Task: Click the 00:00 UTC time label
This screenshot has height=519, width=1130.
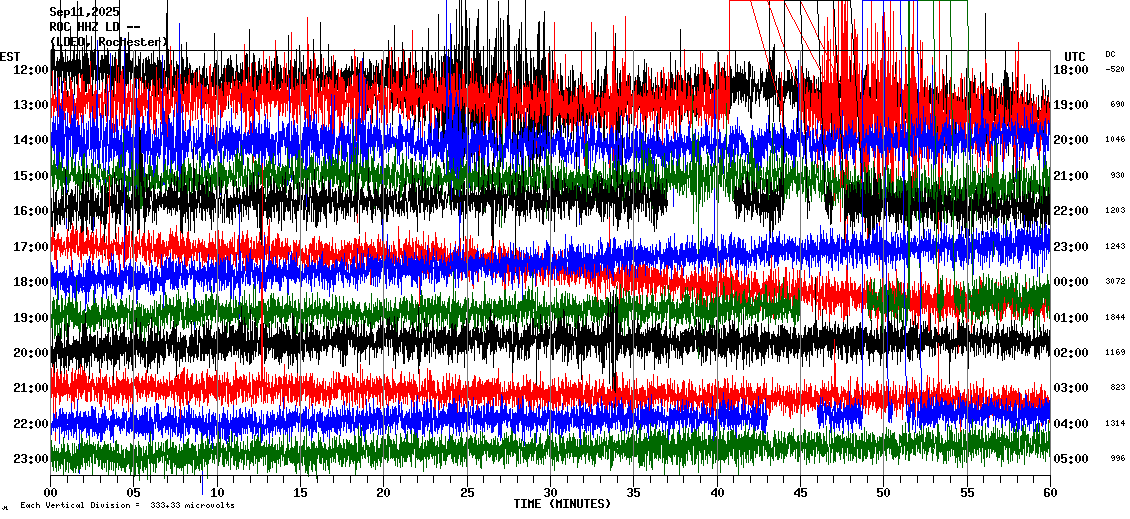Action: pos(1073,282)
